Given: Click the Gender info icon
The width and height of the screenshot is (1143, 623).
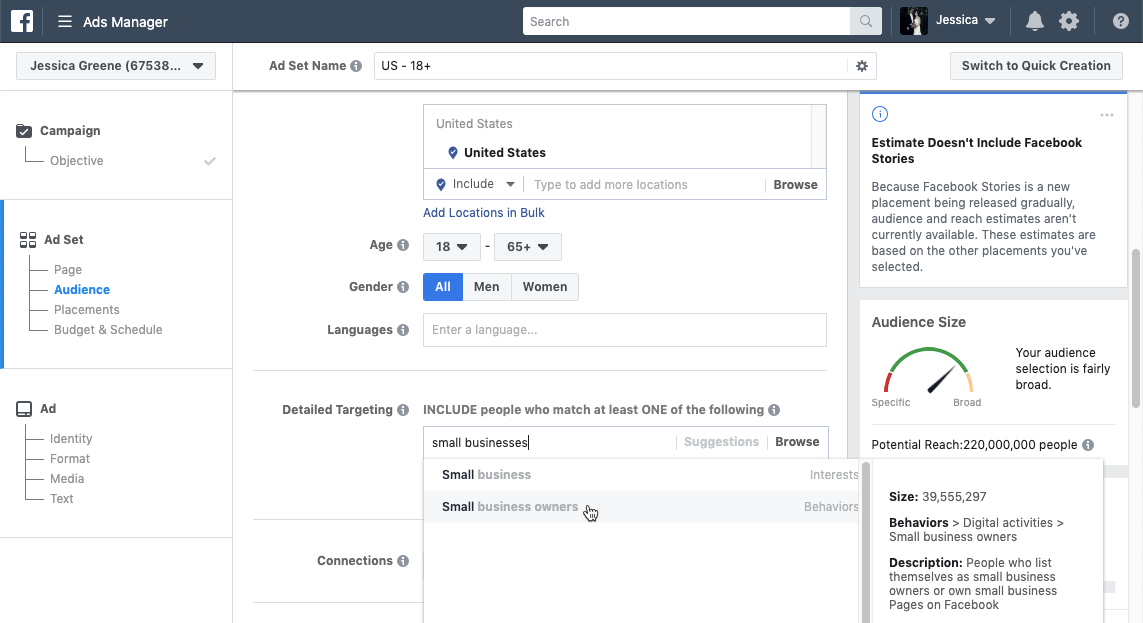Looking at the screenshot, I should pos(402,286).
